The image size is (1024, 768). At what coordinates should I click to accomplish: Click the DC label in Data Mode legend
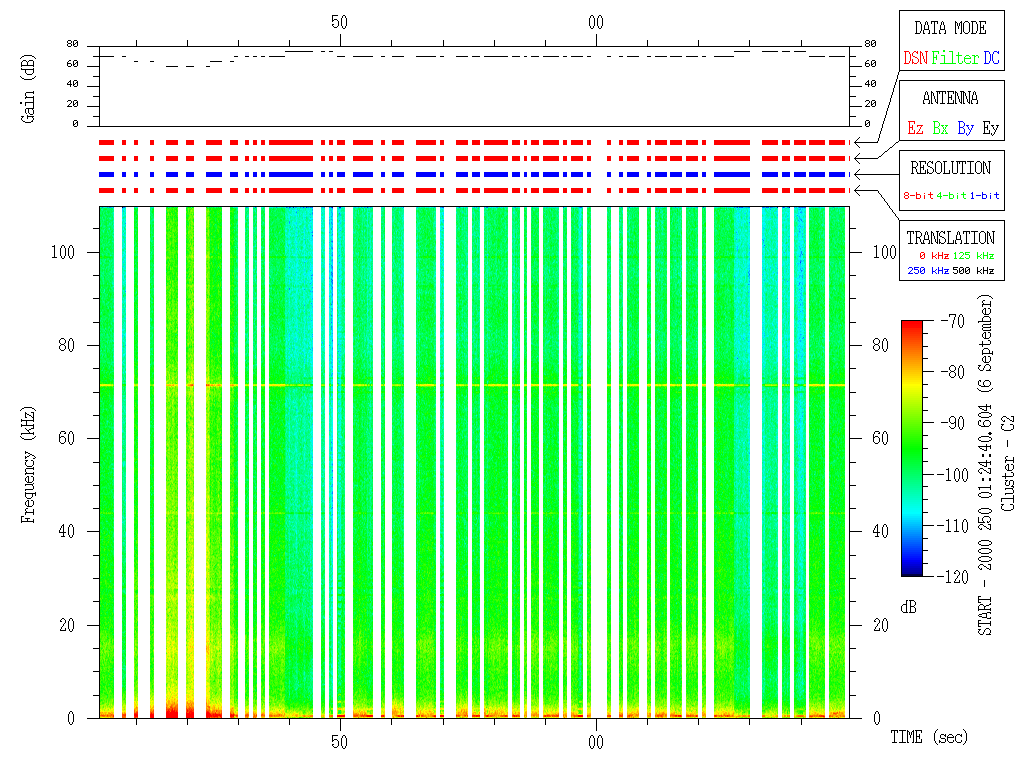pyautogui.click(x=991, y=59)
